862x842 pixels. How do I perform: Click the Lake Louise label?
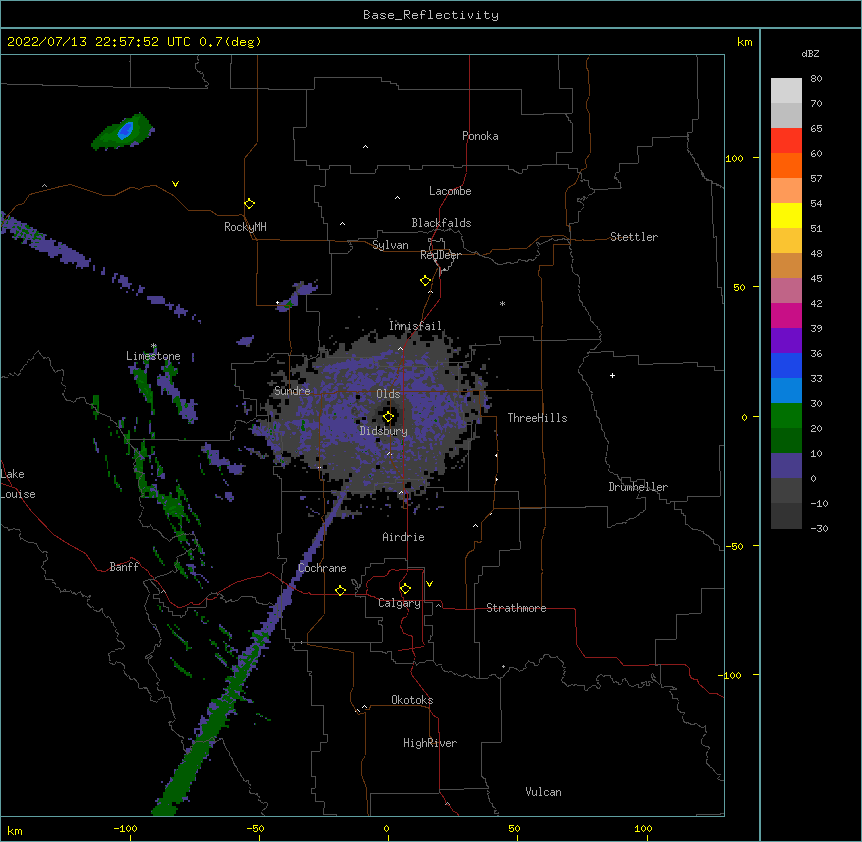click(18, 484)
